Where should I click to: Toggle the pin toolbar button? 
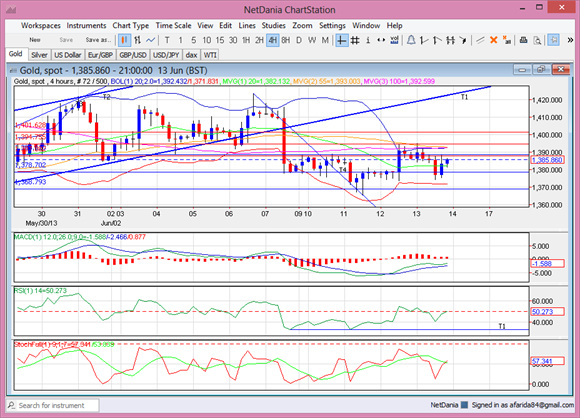click(554, 40)
